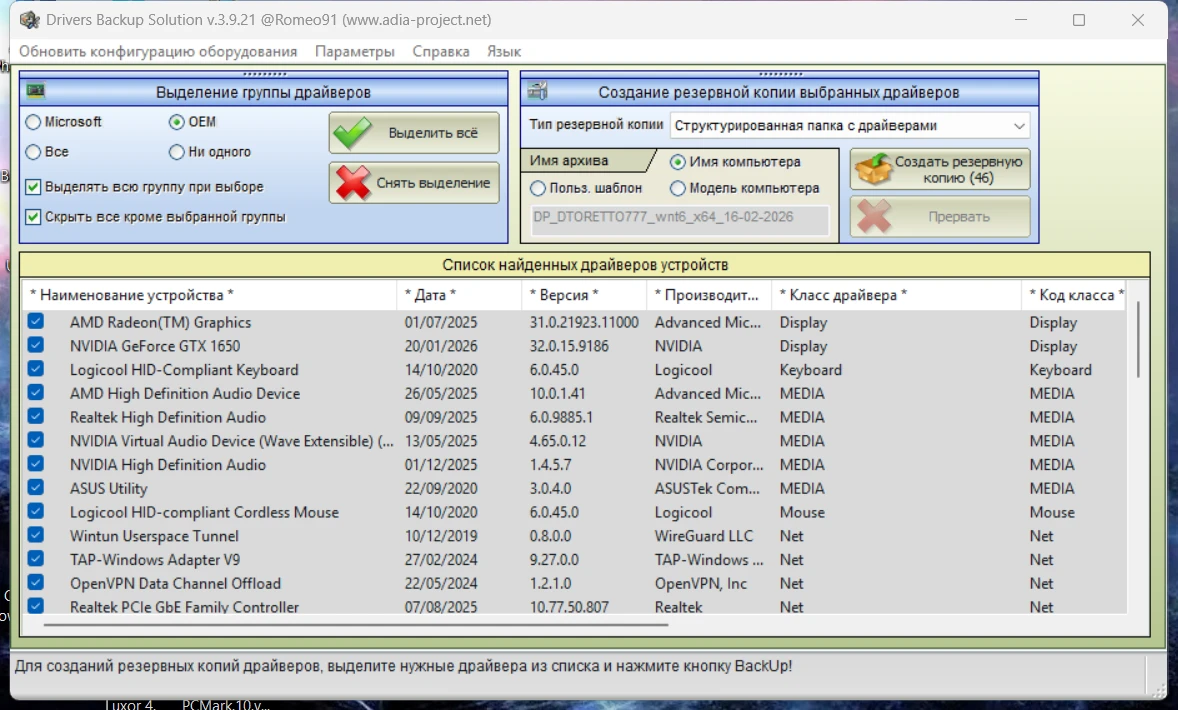Open the Параметры menu
Screen dimensions: 1178x710
point(354,51)
